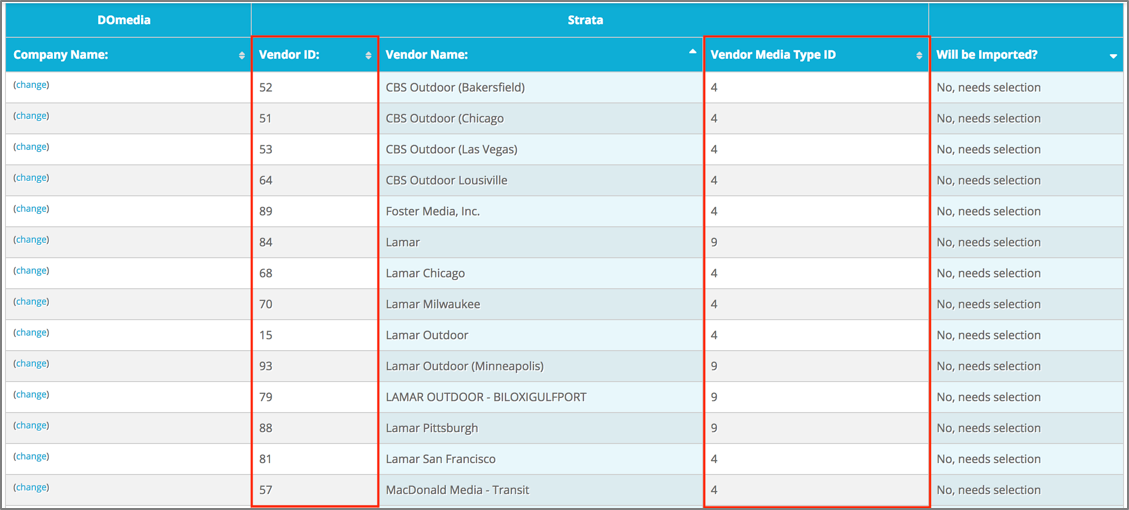Select vendor name CBS Outdoor (Las Vegas)

click(x=451, y=150)
